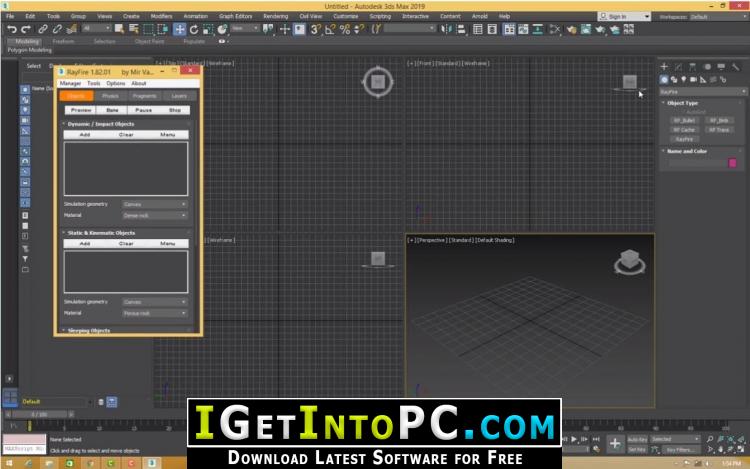Click the RF Cache object type button

click(x=684, y=130)
